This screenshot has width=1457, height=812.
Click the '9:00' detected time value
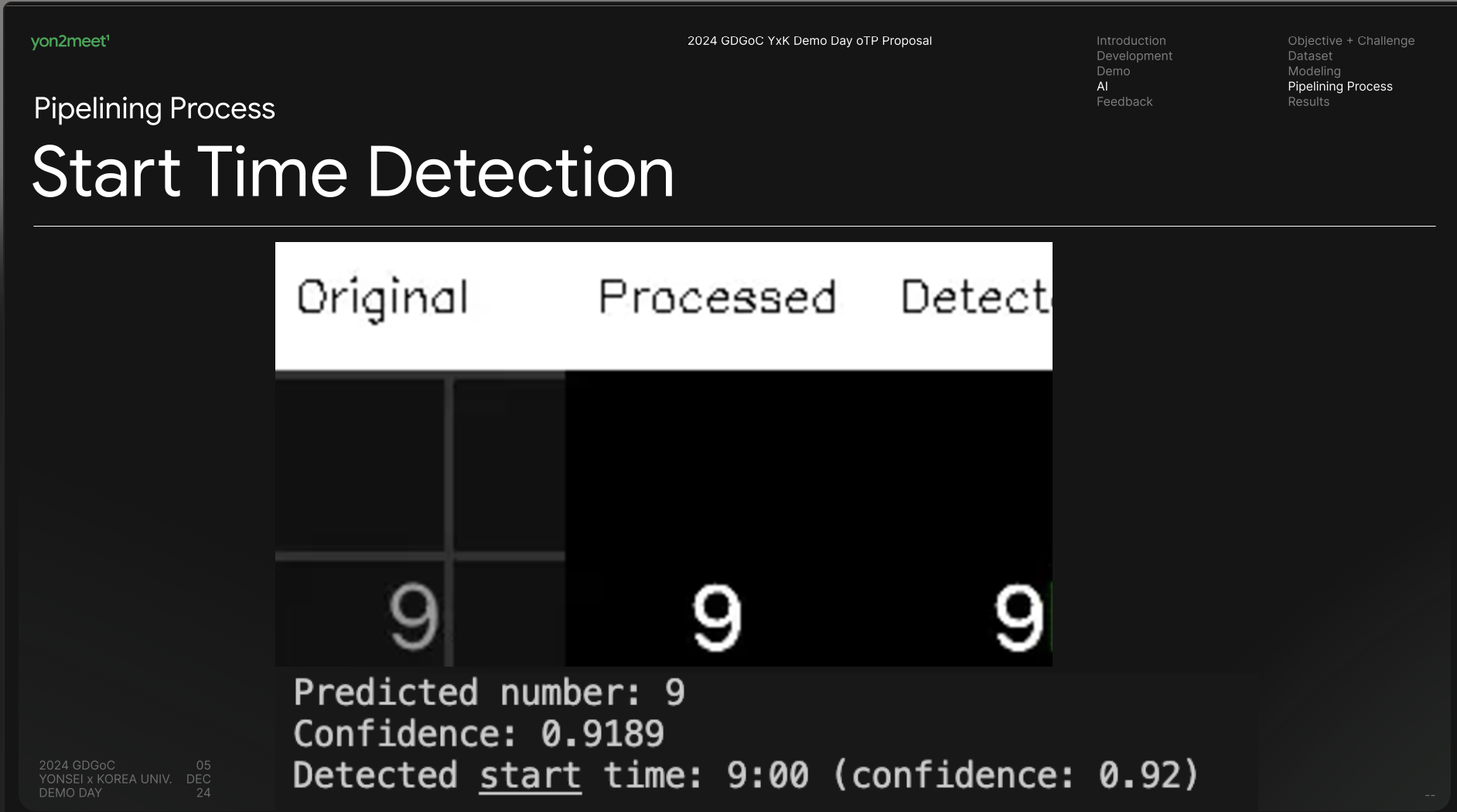[x=767, y=776]
